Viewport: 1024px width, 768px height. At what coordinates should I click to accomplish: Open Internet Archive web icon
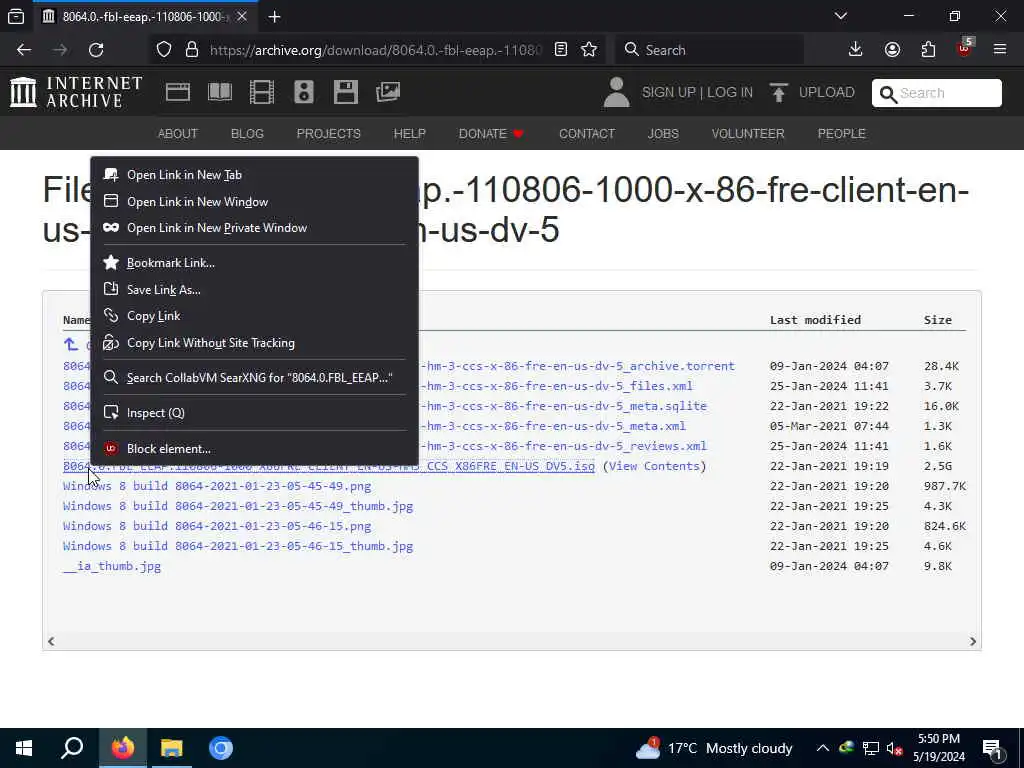(x=178, y=92)
